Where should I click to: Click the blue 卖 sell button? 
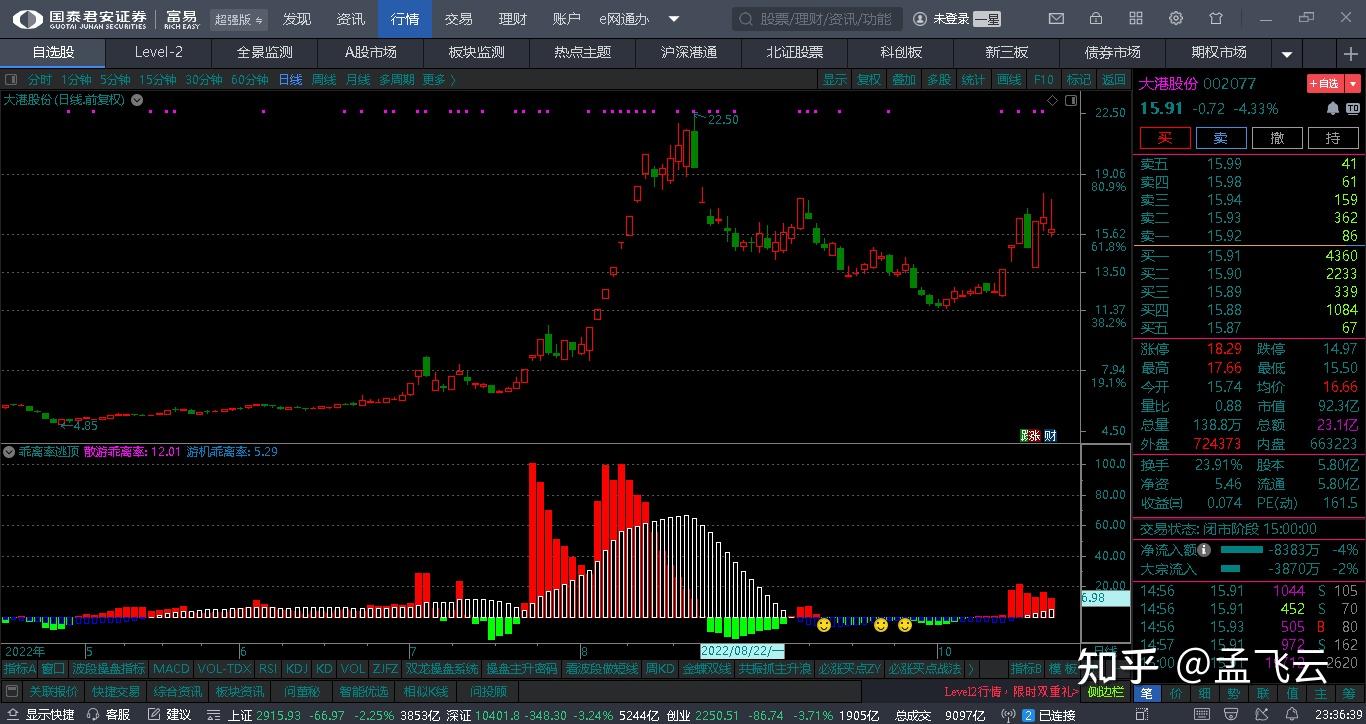click(x=1221, y=138)
